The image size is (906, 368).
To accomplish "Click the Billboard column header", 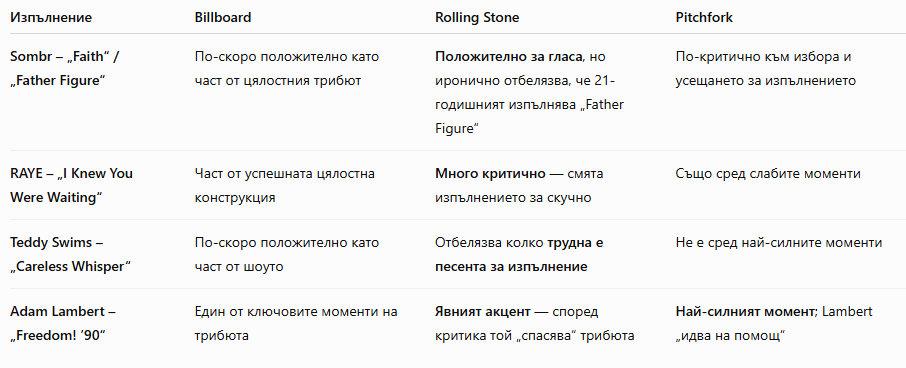I will (223, 17).
